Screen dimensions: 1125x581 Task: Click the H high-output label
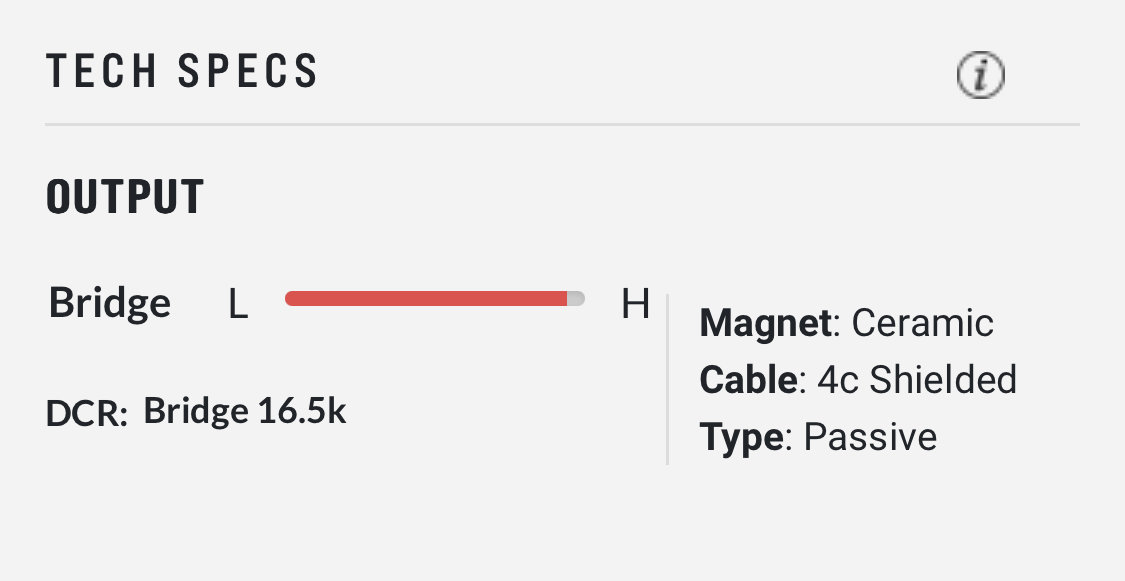coord(635,304)
